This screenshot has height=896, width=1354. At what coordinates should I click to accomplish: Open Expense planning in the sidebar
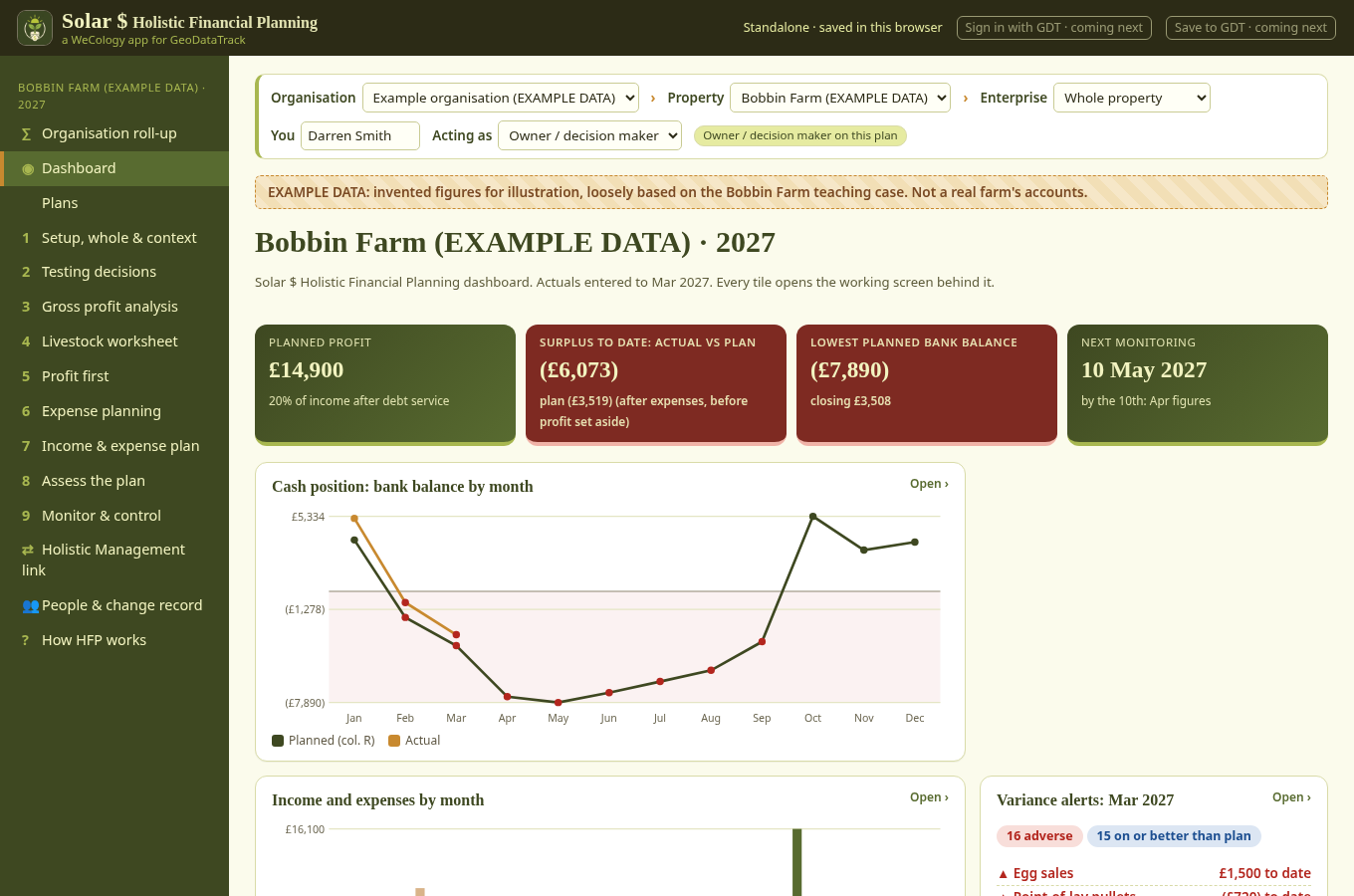coord(114,411)
